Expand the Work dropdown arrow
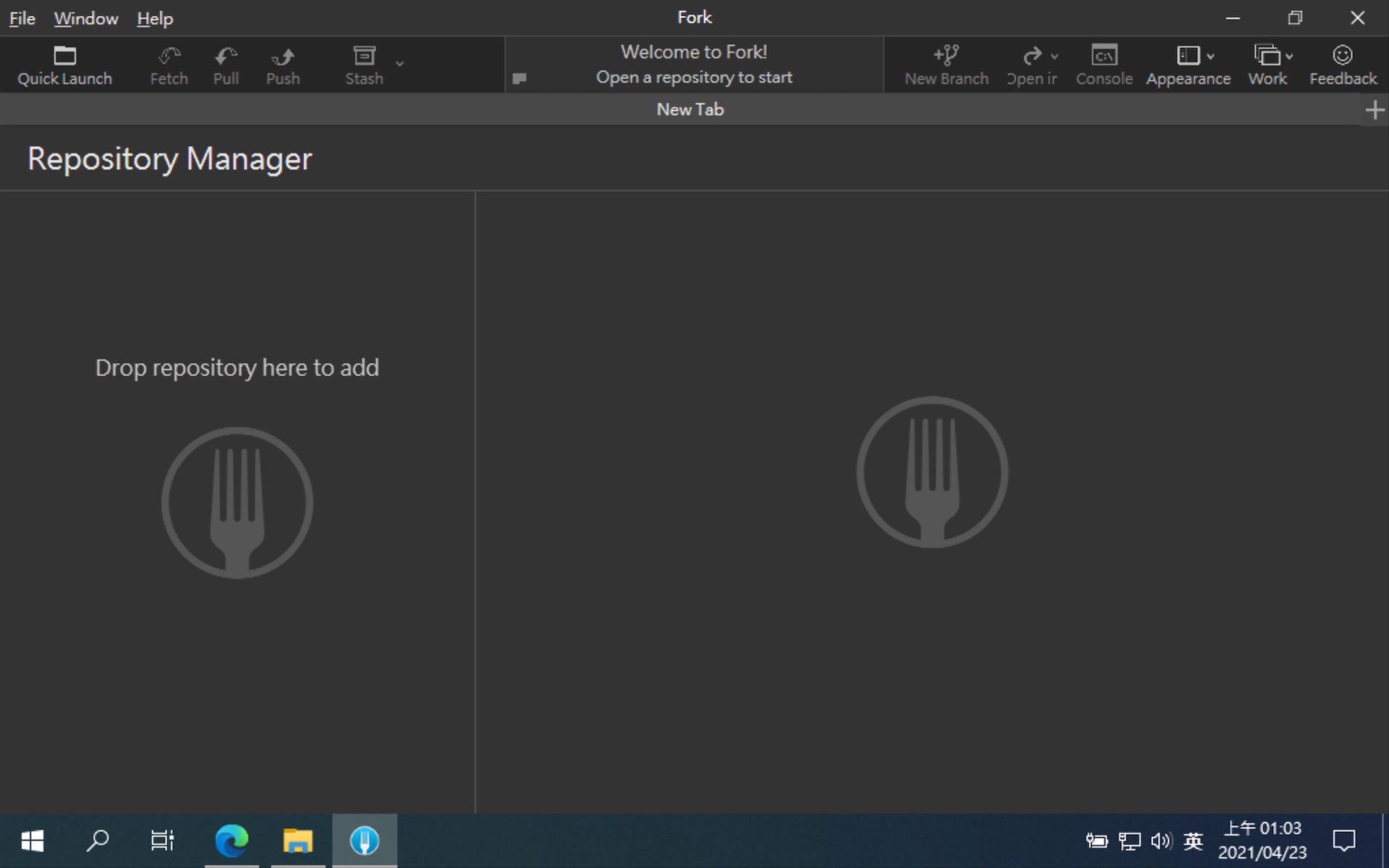 1289,56
